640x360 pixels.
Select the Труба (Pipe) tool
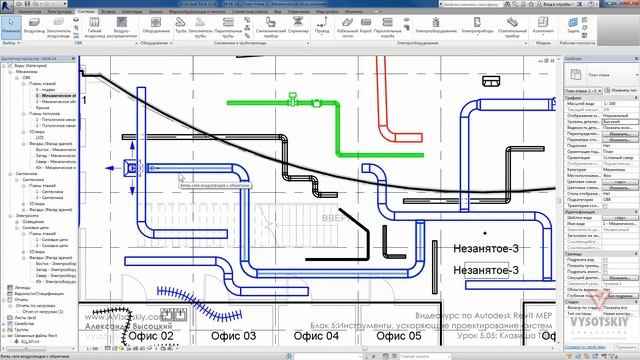pos(180,26)
